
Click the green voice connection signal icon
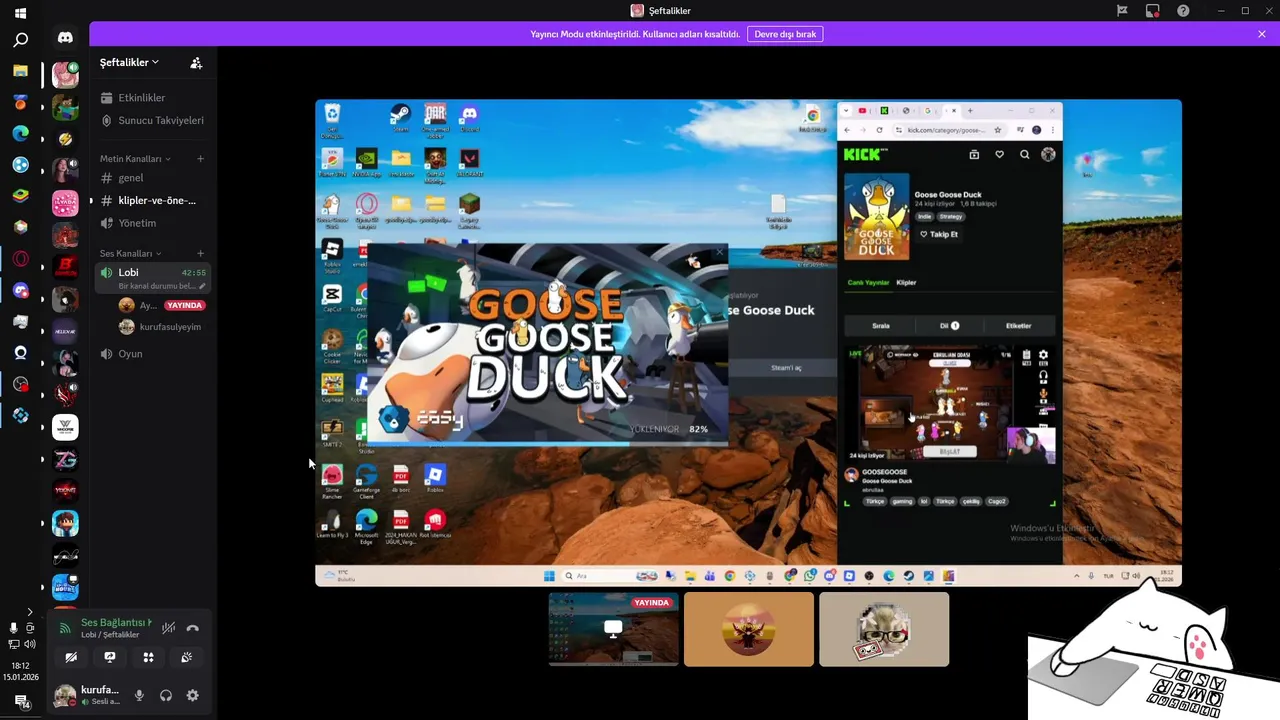65,628
